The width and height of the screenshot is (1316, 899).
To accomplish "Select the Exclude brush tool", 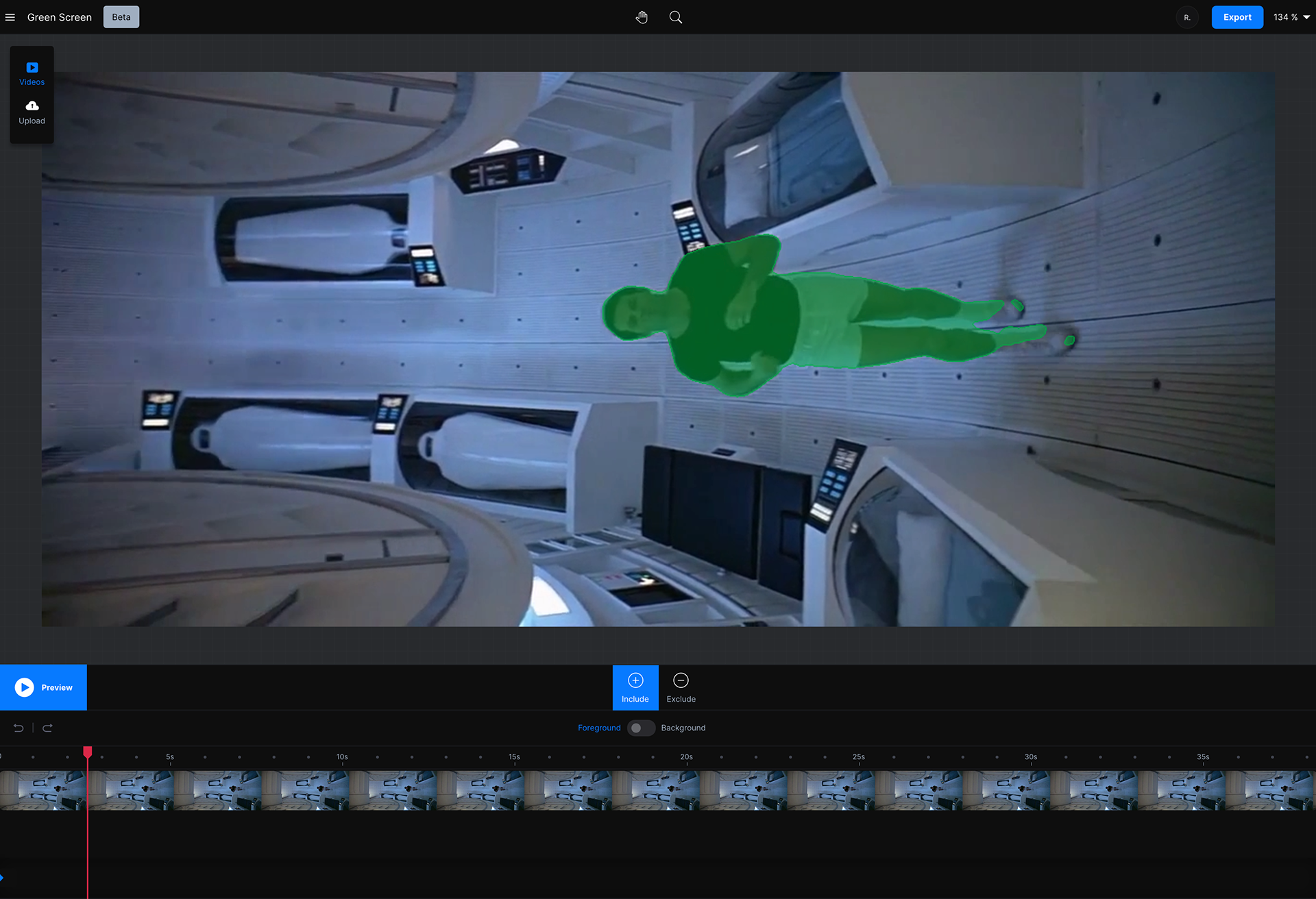I will click(681, 687).
